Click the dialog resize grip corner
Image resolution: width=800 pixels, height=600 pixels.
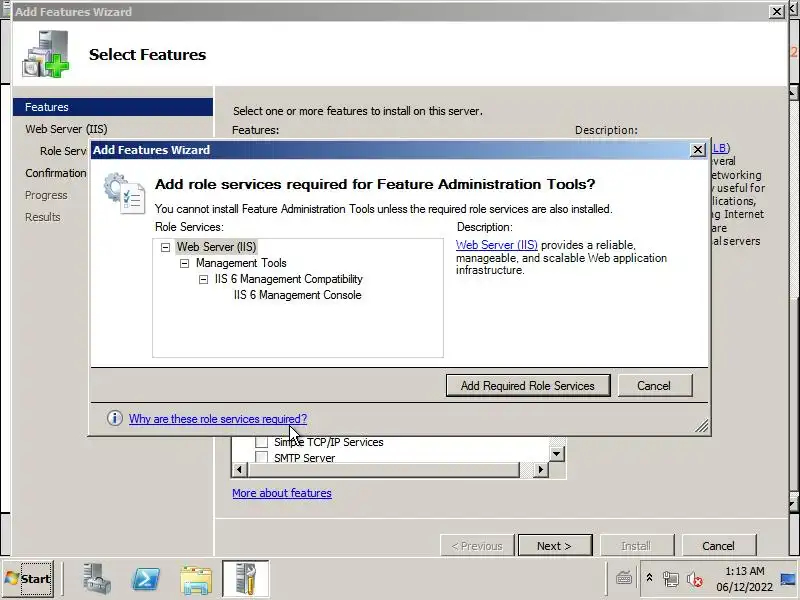pos(702,427)
